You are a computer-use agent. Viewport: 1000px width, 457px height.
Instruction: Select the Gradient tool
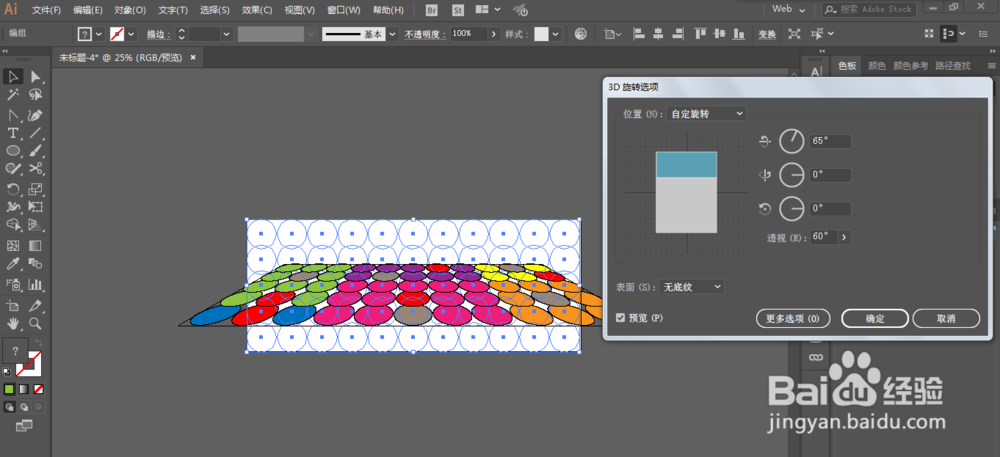[x=36, y=246]
